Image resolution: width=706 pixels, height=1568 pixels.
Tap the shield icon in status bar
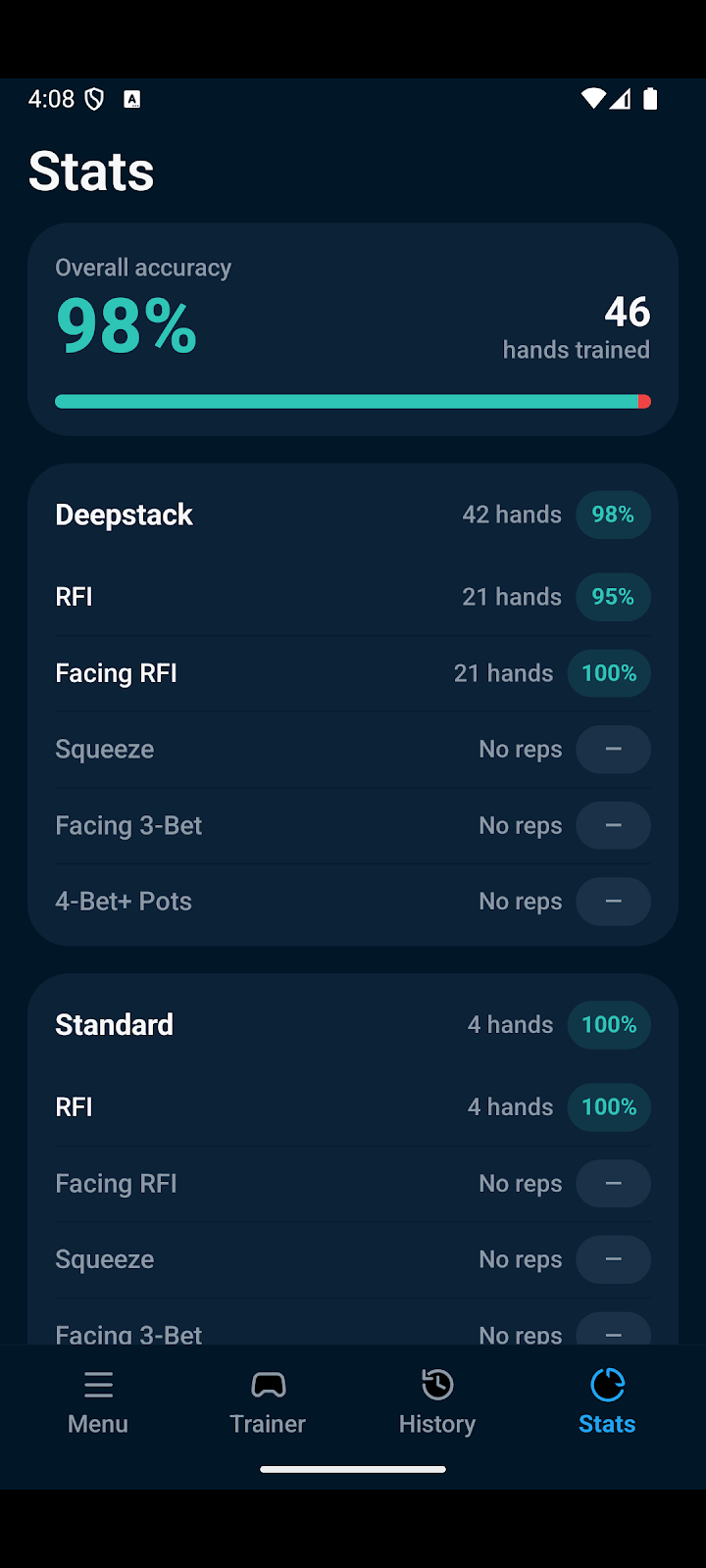(x=95, y=99)
